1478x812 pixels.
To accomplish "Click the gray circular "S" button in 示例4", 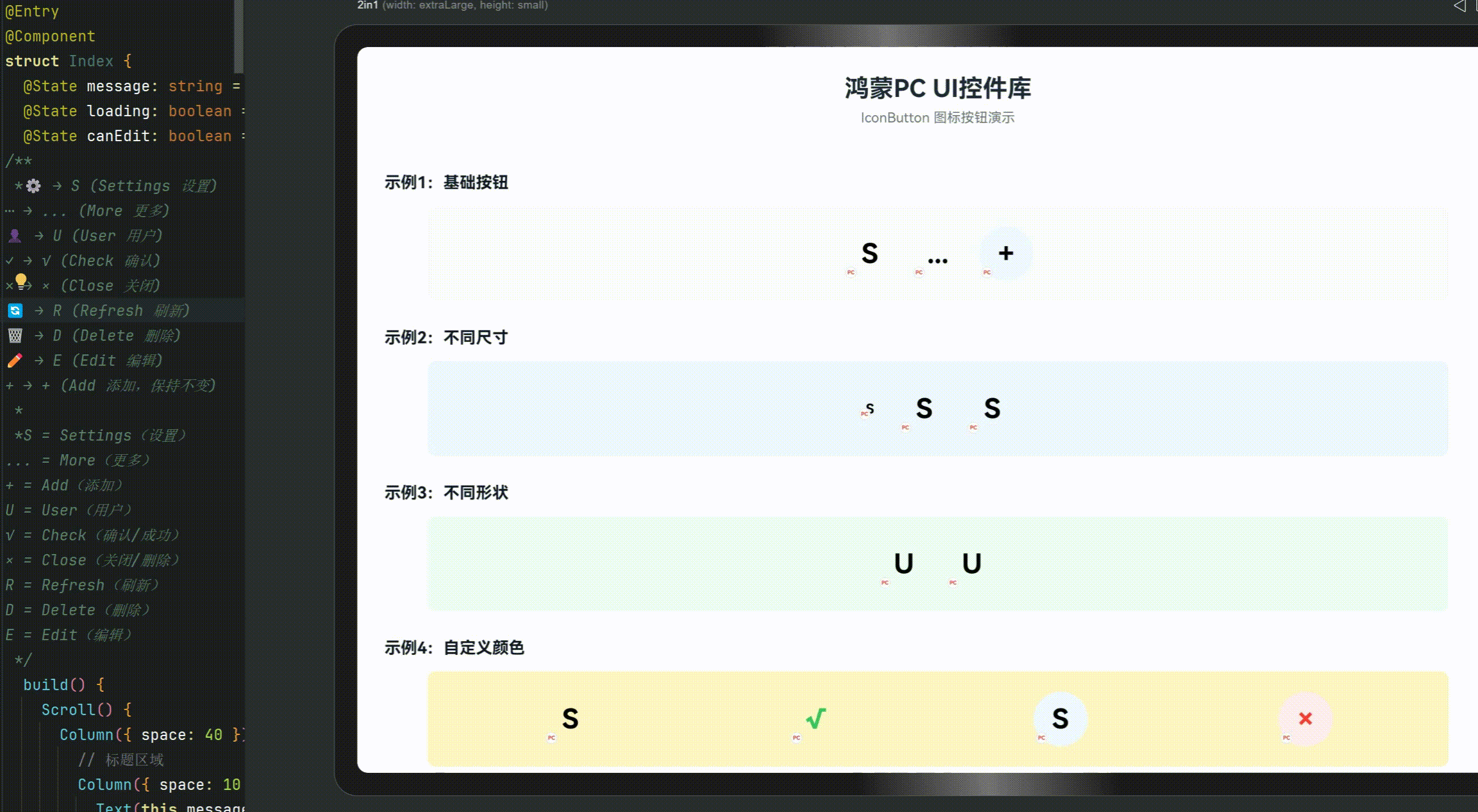I will (x=1060, y=720).
